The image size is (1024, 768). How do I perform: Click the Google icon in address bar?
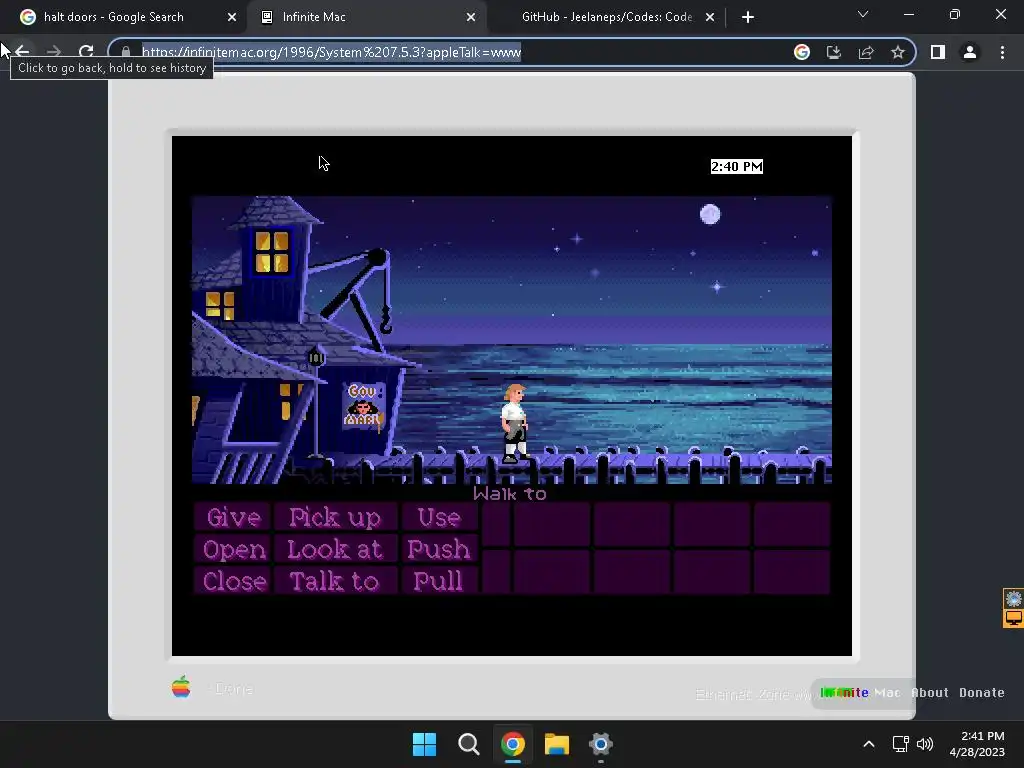[x=802, y=52]
